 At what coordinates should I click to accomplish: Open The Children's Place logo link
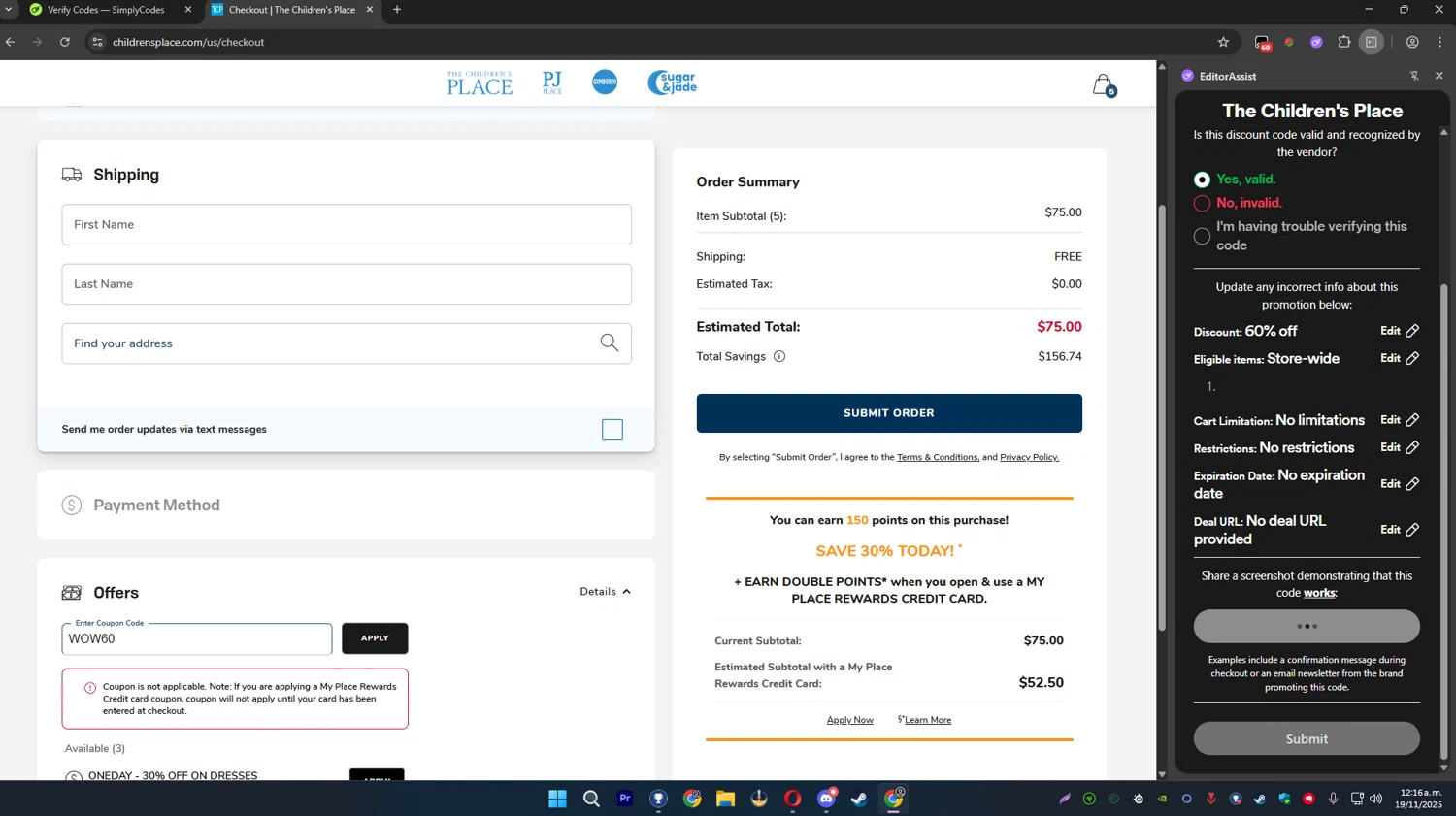(x=480, y=82)
